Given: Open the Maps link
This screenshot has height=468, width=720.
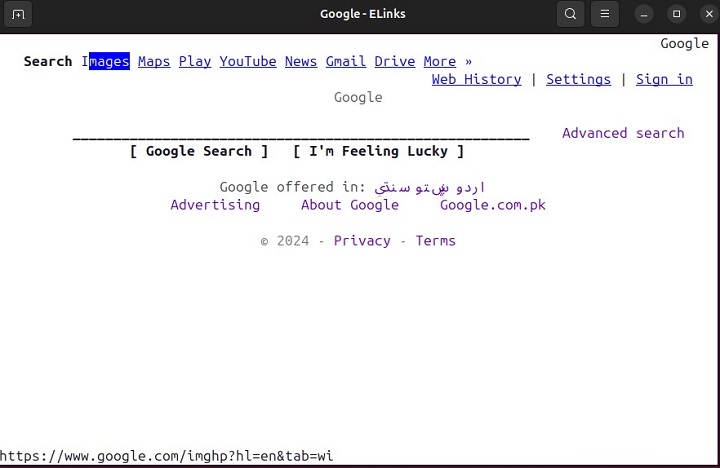Looking at the screenshot, I should click(x=154, y=62).
